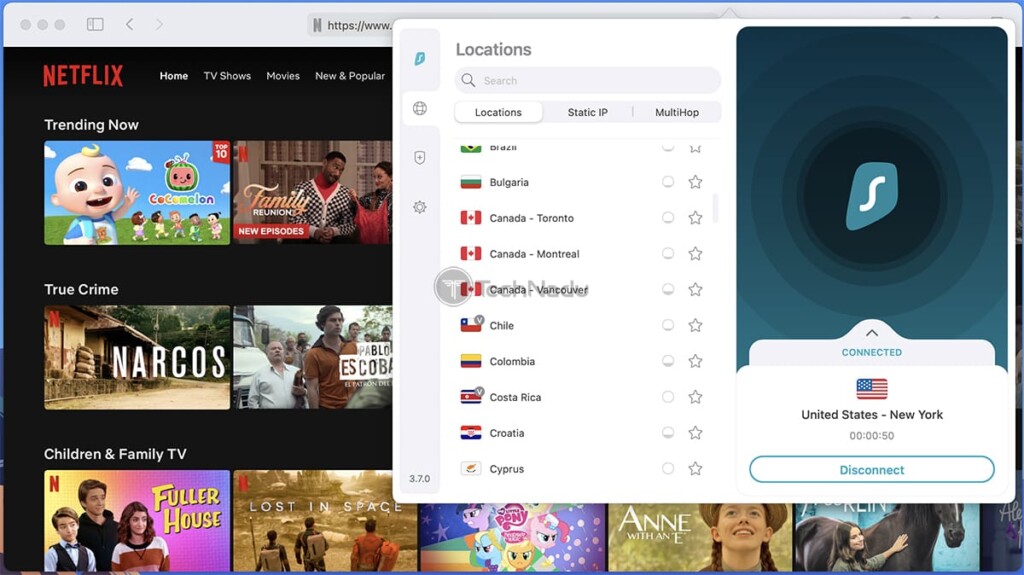Open the globe Locations icon in sidebar
1024x575 pixels.
(420, 108)
